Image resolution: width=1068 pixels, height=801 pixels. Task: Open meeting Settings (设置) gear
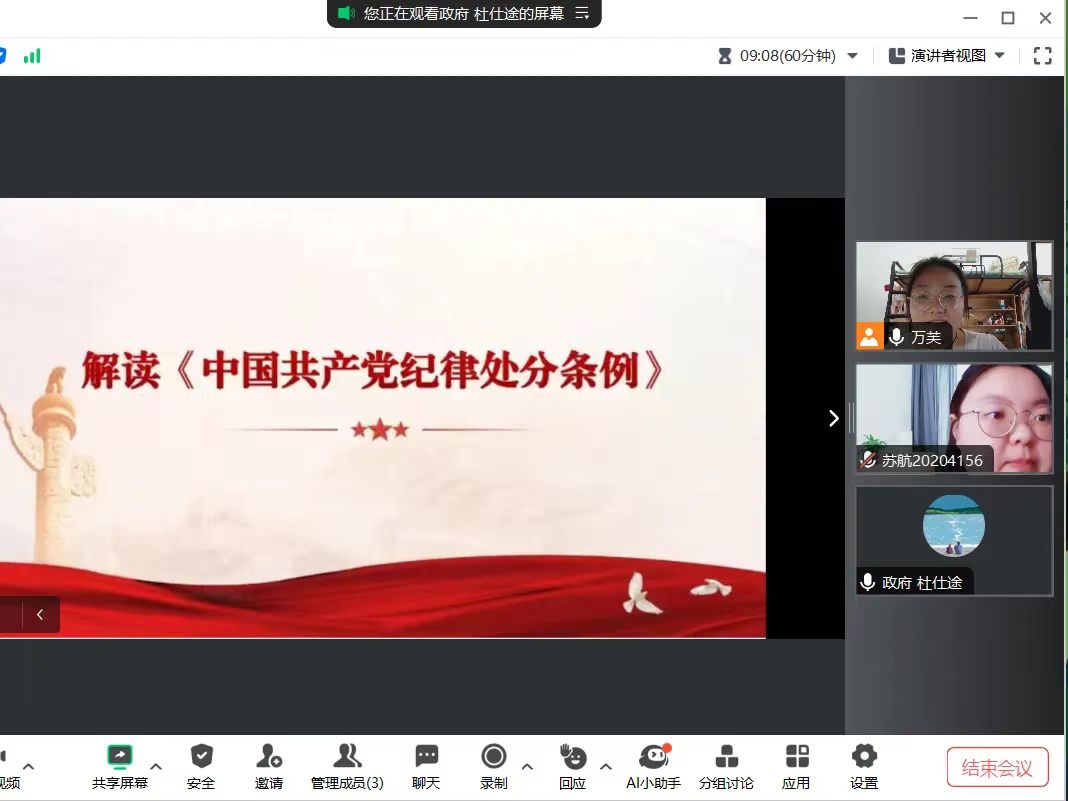pyautogui.click(x=864, y=757)
